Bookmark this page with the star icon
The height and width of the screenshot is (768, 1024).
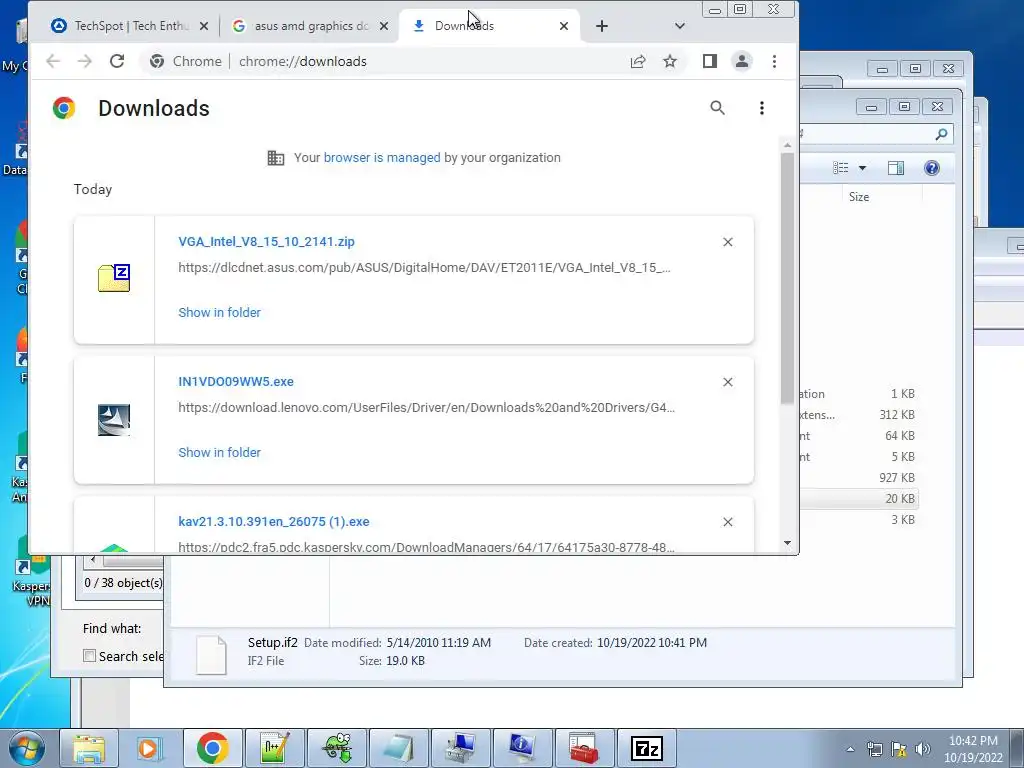[670, 61]
